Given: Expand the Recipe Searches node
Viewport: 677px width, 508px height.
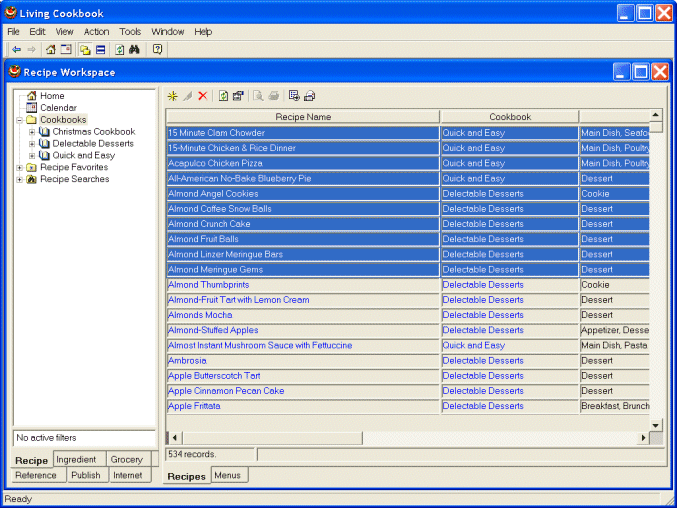Looking at the screenshot, I should pyautogui.click(x=19, y=179).
